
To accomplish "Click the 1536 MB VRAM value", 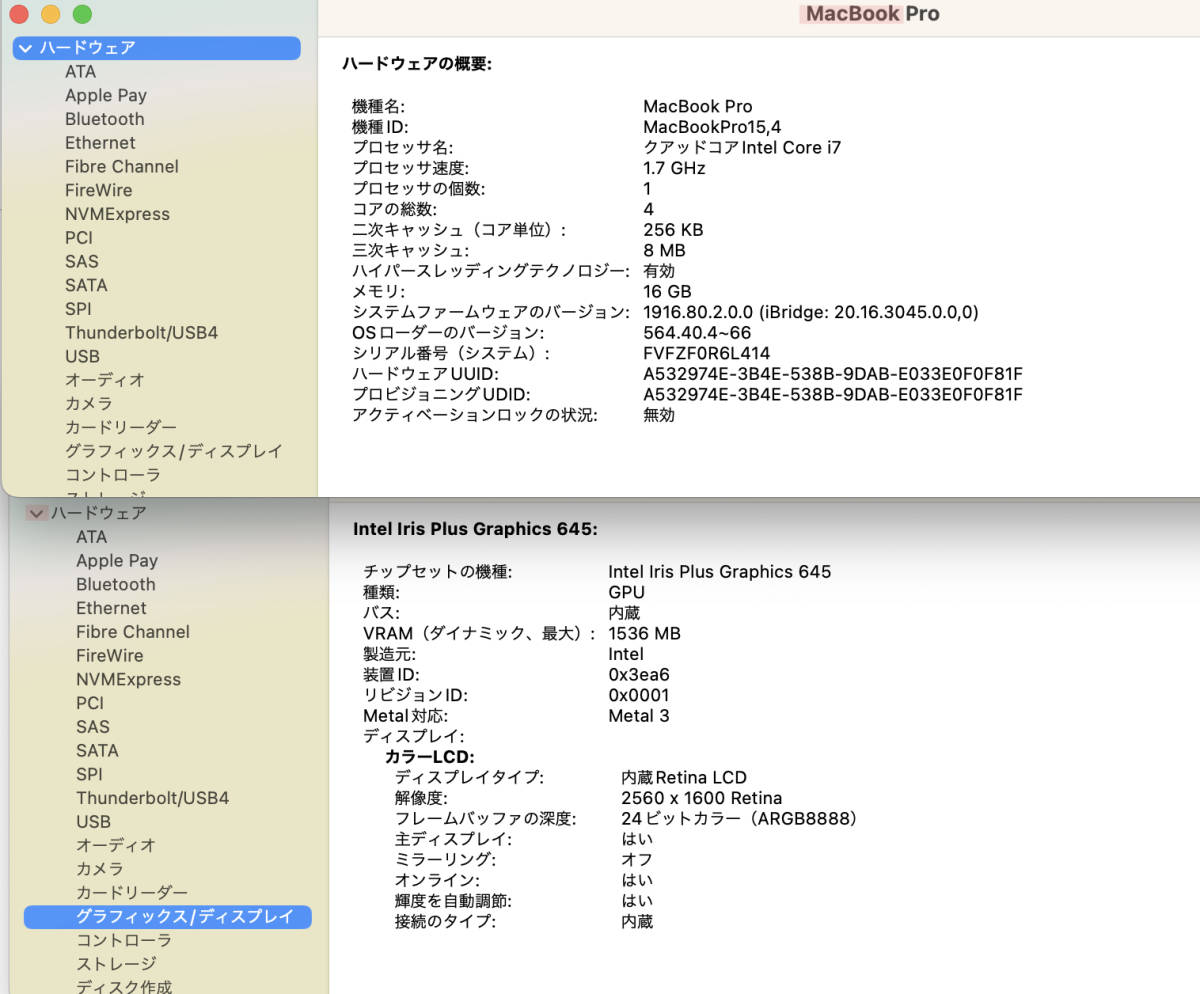I will coord(644,634).
